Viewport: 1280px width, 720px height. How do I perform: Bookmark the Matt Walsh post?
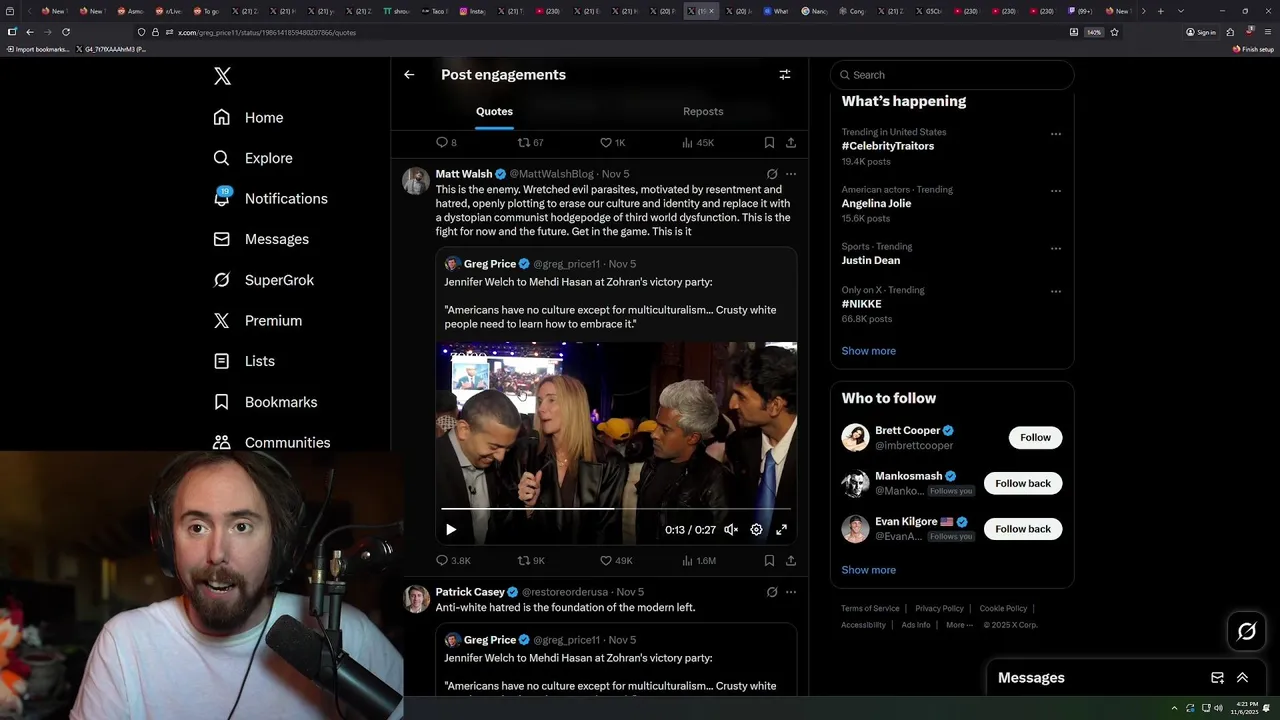pyautogui.click(x=769, y=561)
